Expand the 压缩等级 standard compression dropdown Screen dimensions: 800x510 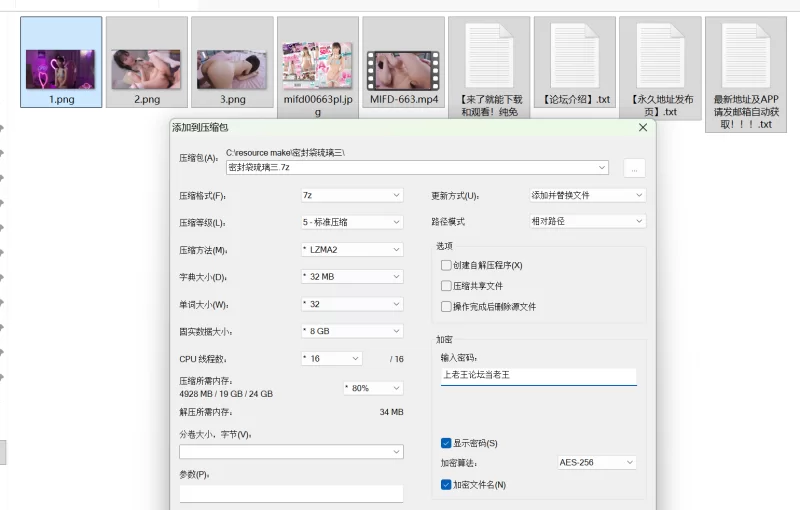pos(352,222)
